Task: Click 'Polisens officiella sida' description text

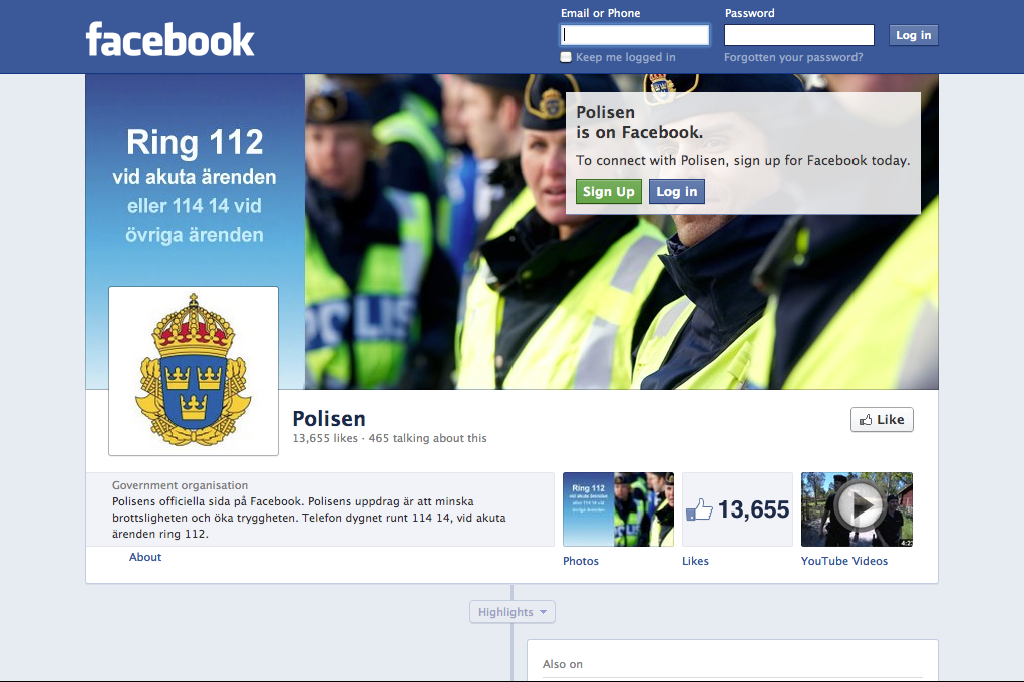Action: point(308,517)
